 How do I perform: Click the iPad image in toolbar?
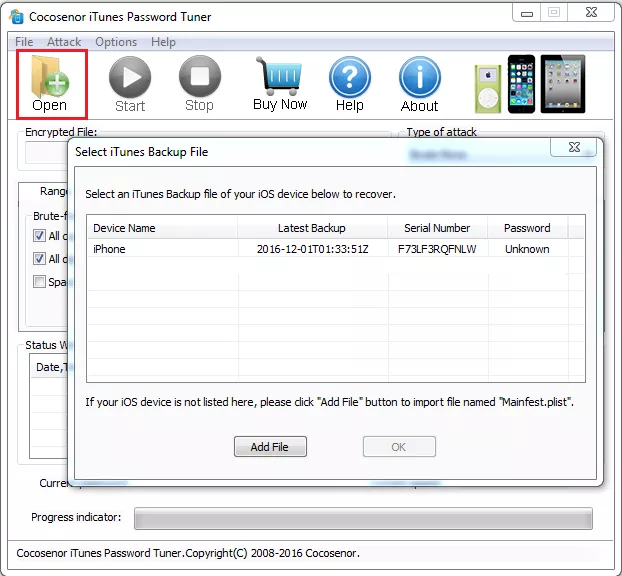click(563, 84)
